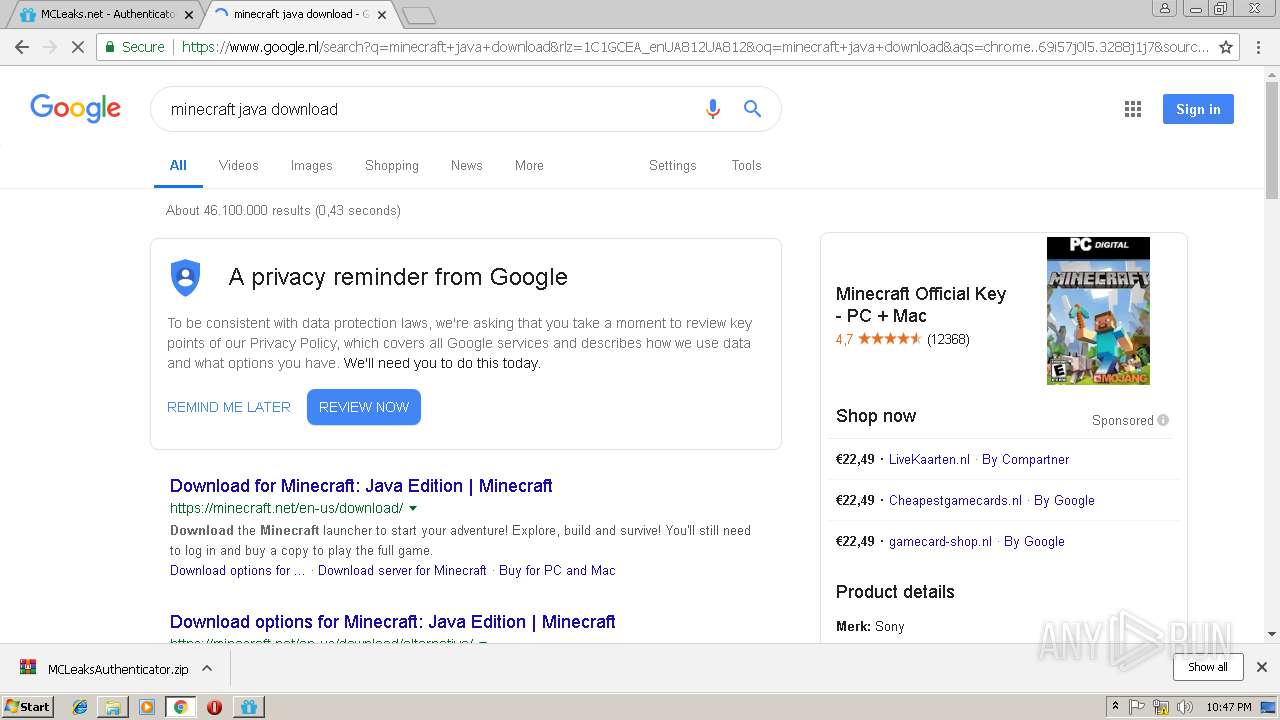Click the browser forward arrow
The height and width of the screenshot is (720, 1280).
50,47
